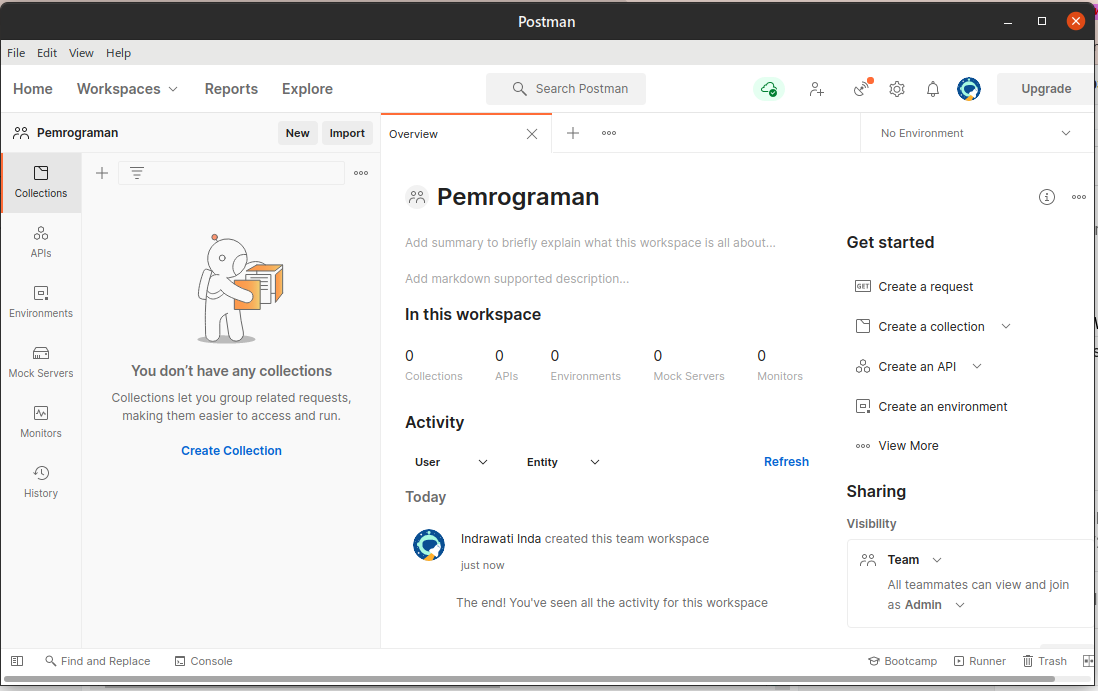Image resolution: width=1098 pixels, height=691 pixels.
Task: Open the History sidebar section
Action: [41, 482]
